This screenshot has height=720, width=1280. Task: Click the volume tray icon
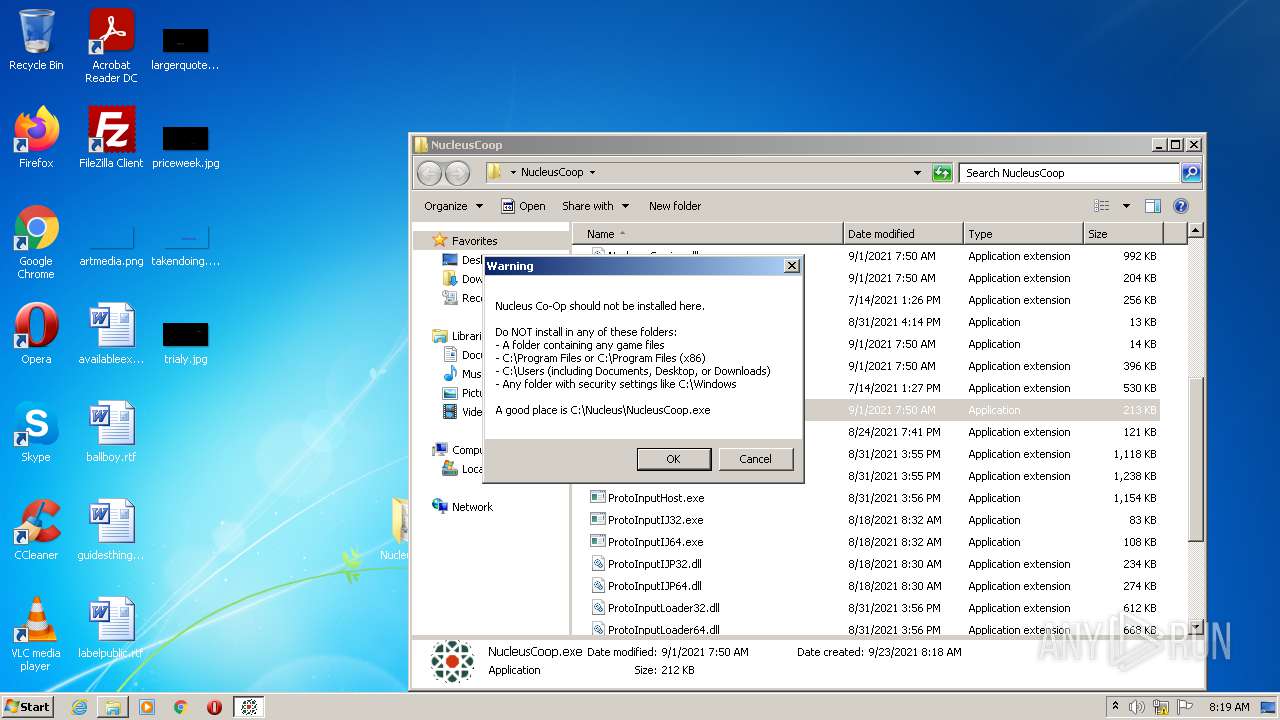[1137, 707]
